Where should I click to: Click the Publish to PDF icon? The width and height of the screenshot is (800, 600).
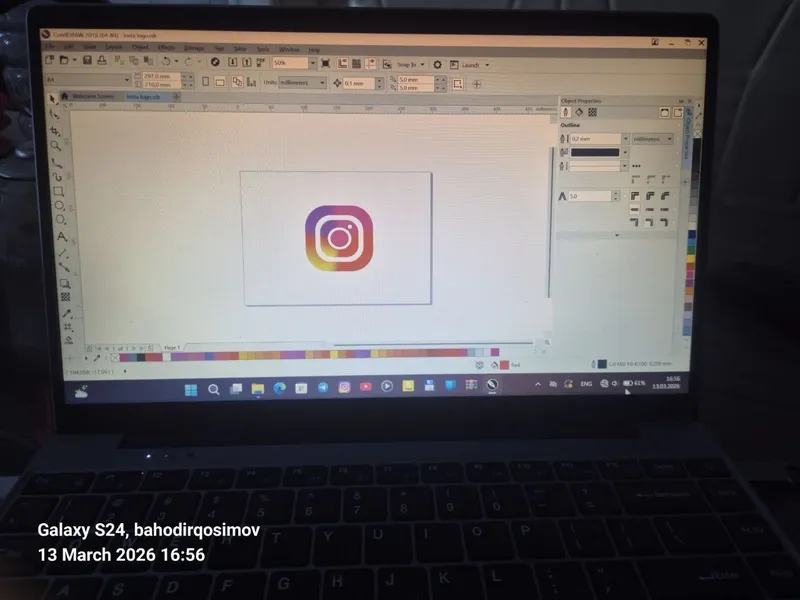[261, 62]
